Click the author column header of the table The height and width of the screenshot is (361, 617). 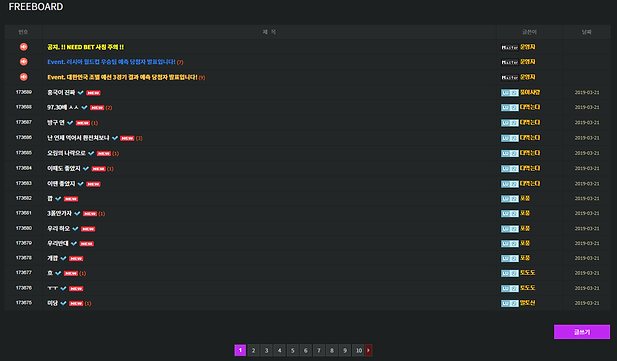point(529,32)
